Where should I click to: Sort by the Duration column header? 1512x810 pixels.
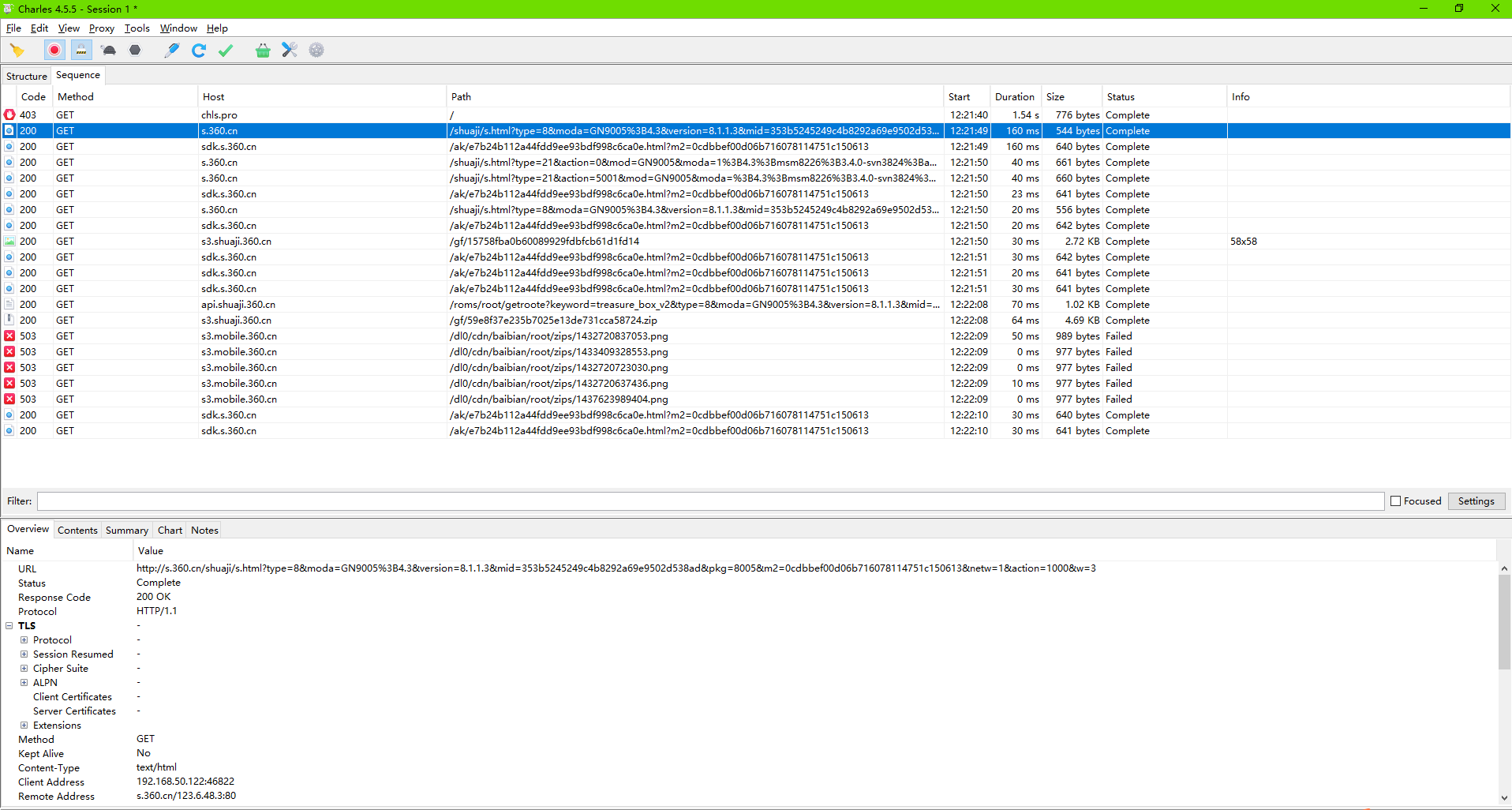click(x=1015, y=97)
